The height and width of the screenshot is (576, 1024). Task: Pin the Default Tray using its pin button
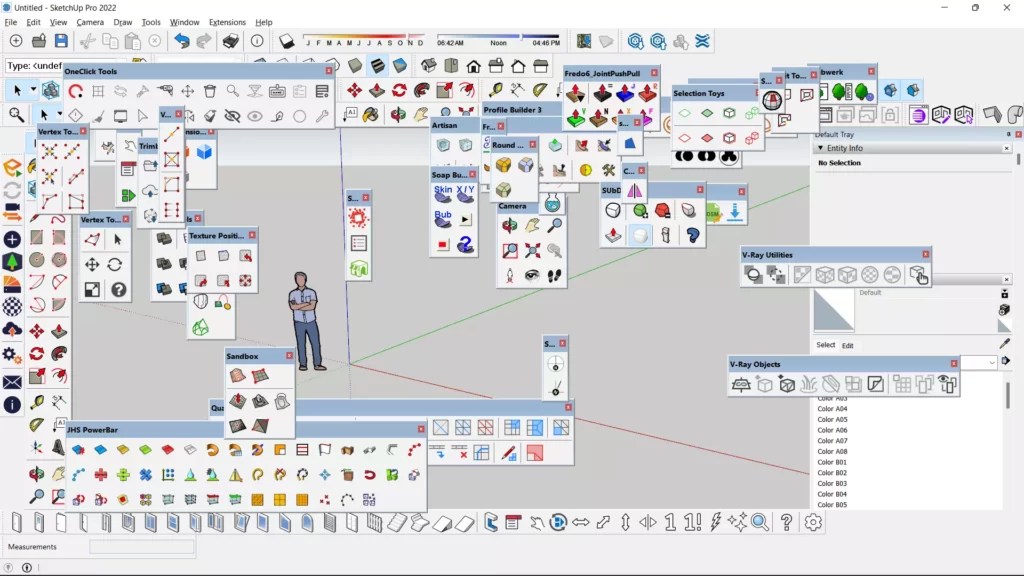pos(1008,134)
